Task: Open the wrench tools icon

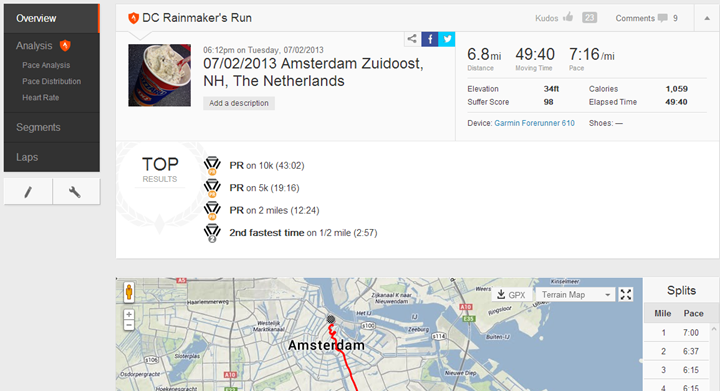Action: 76,192
